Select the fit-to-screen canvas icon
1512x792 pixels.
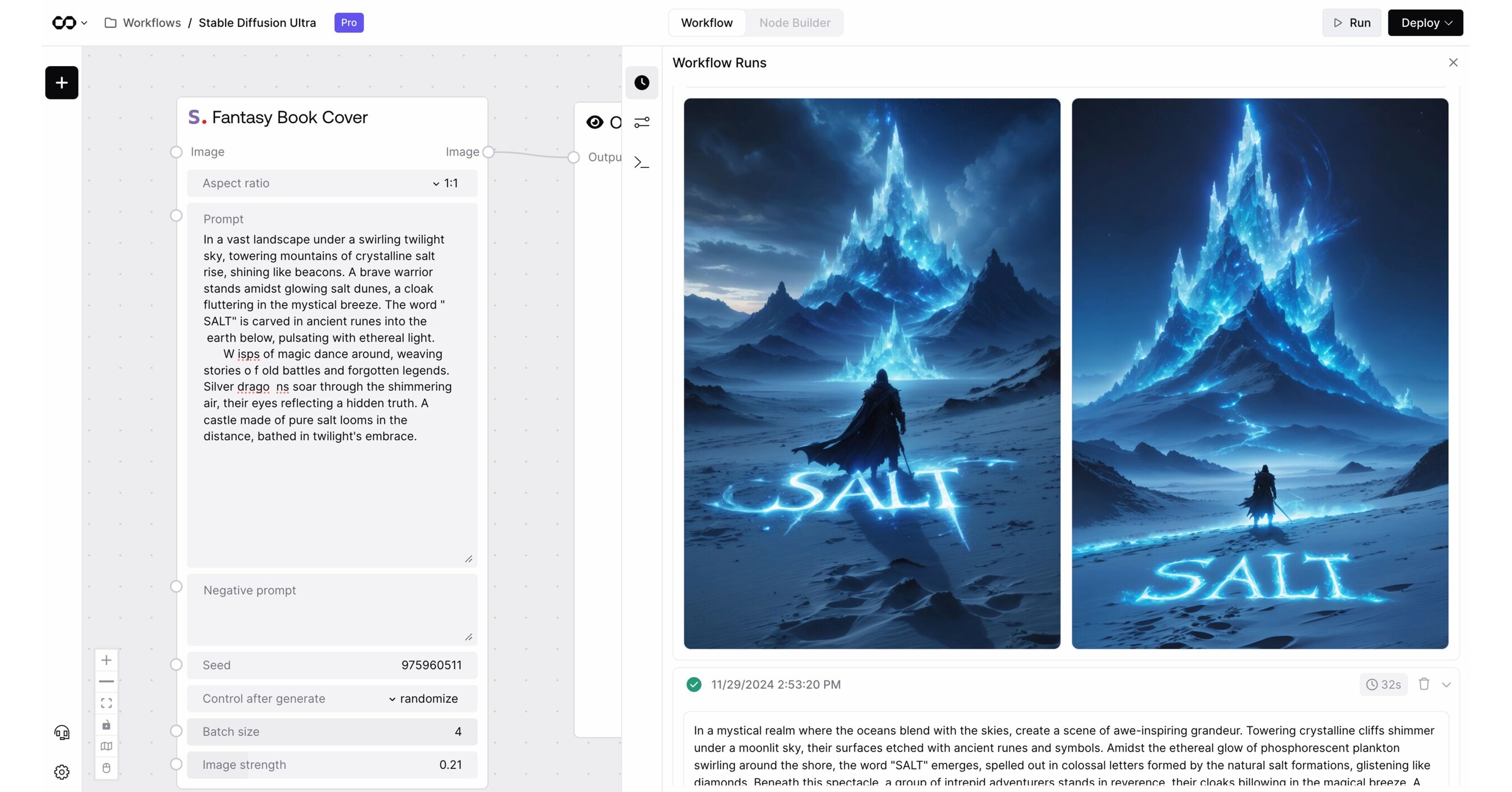[x=106, y=702]
